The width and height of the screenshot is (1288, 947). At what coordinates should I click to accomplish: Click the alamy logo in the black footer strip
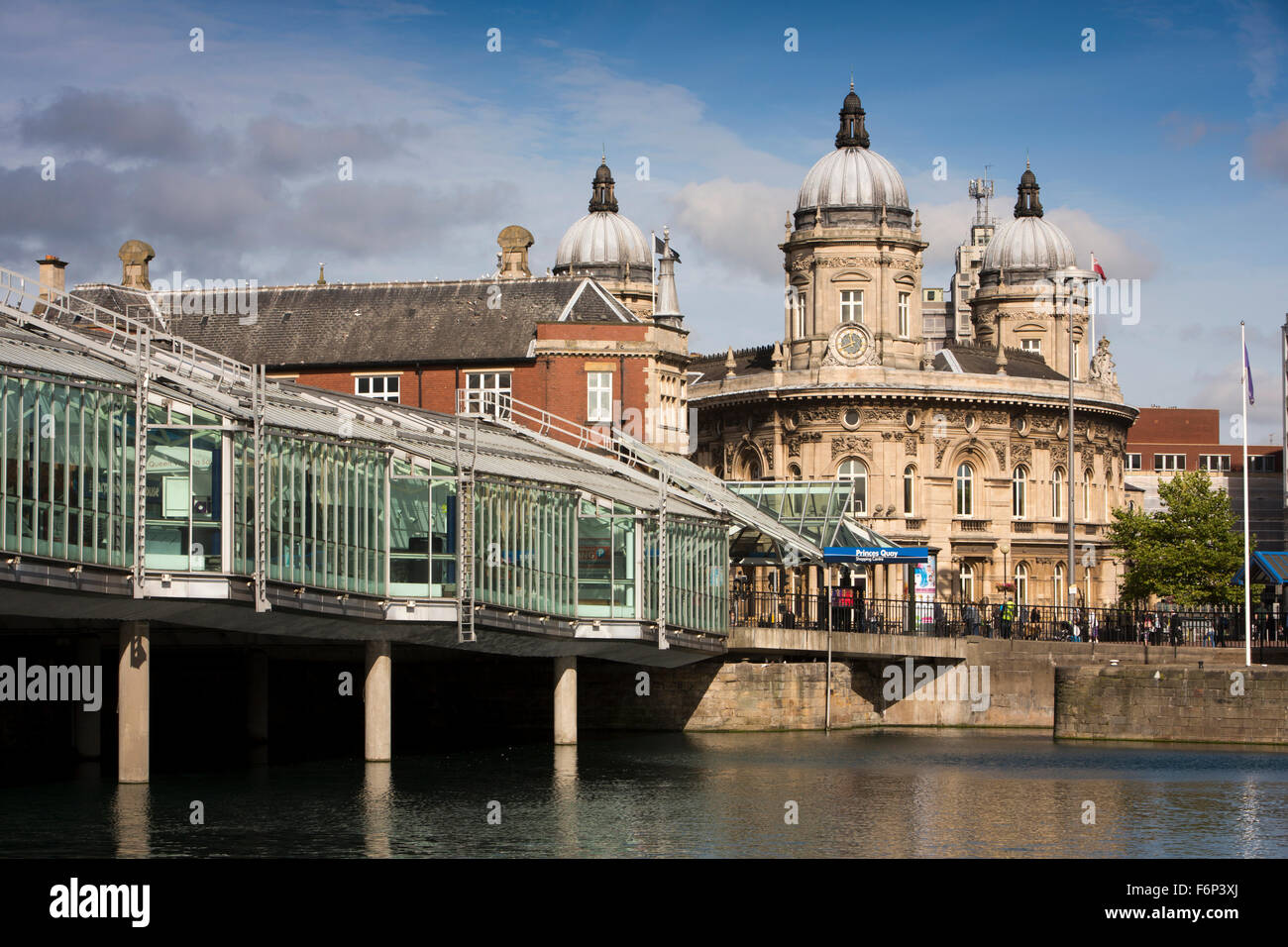tap(100, 902)
